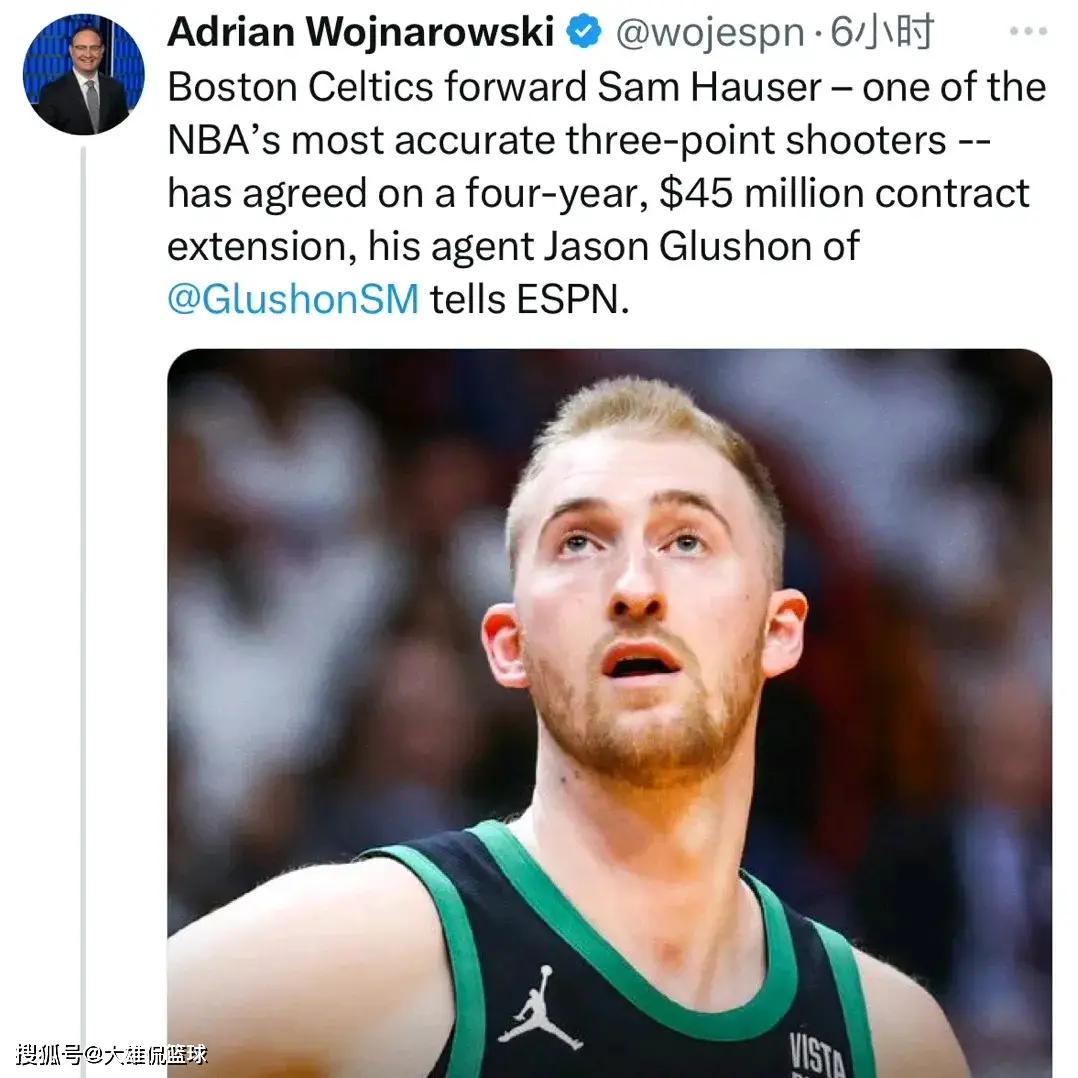
Task: Select the VISTA sponsor patch on jersey
Action: point(817,1055)
